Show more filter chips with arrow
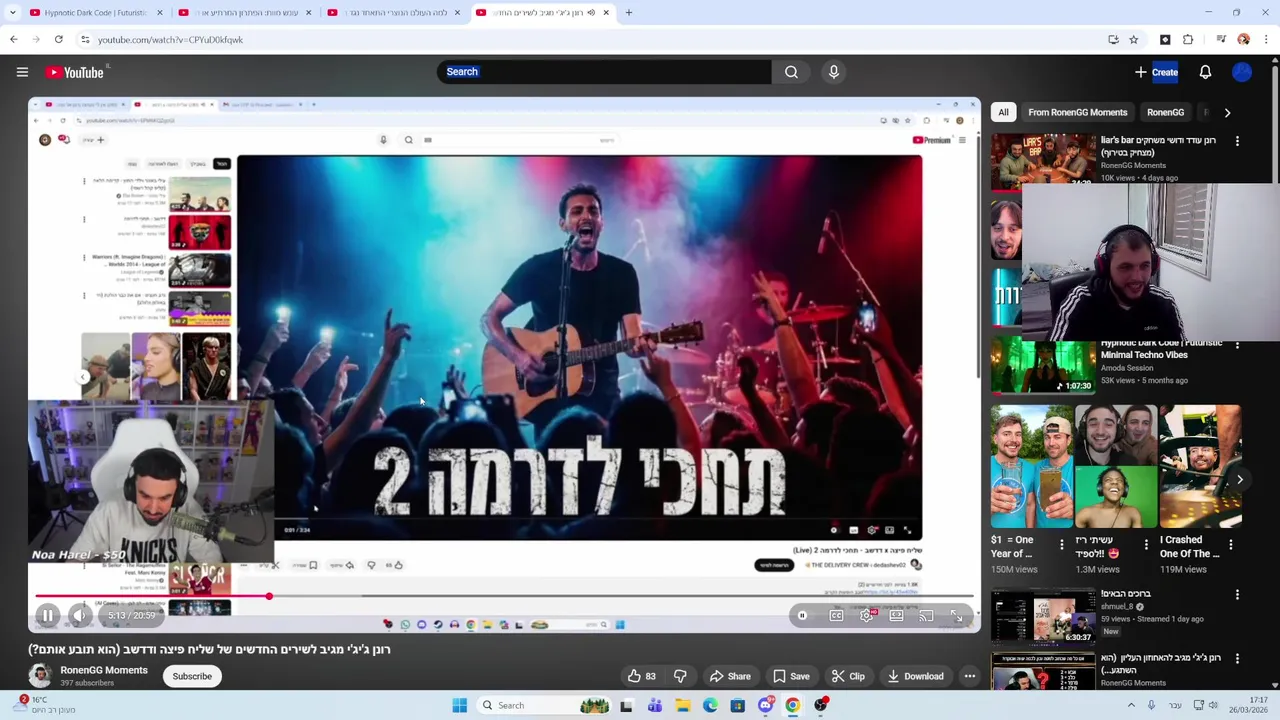1280x720 pixels. [1227, 112]
